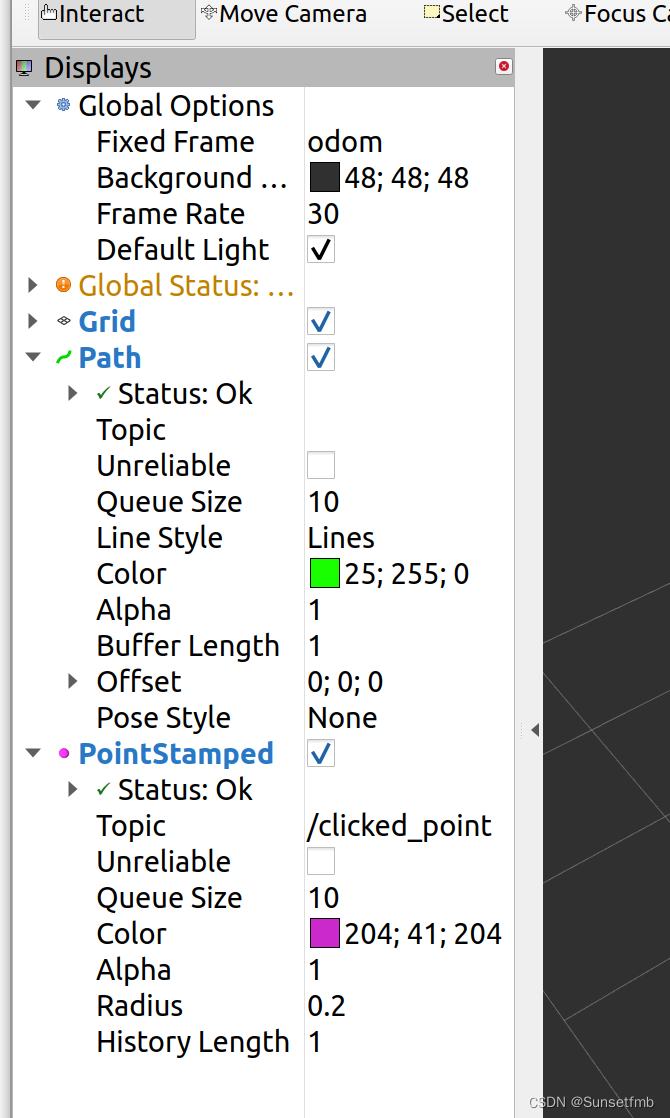Click the 48; 48; 48 background value
Screen dimensions: 670x1118
(x=407, y=178)
